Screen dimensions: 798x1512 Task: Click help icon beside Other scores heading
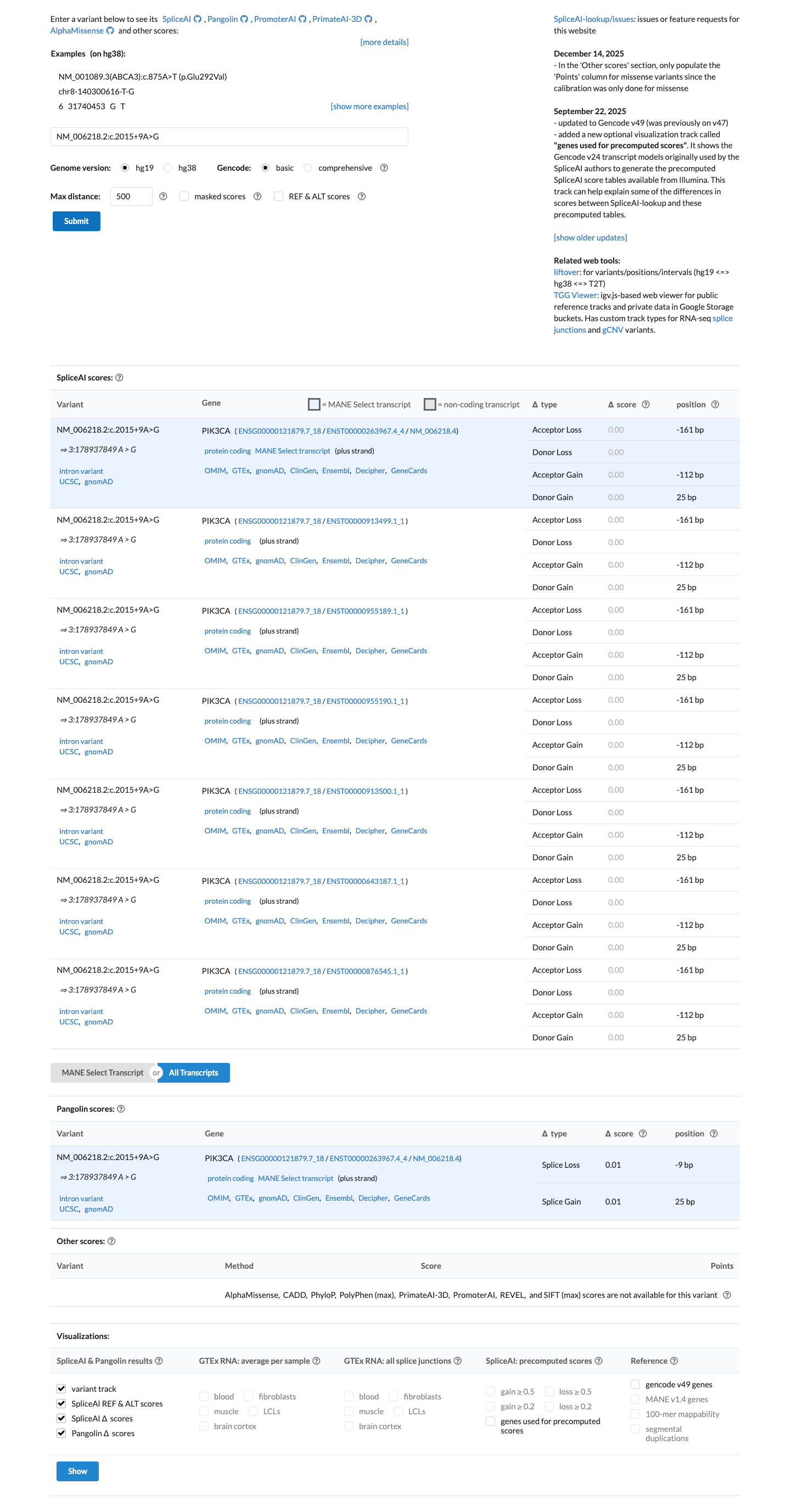pos(111,1241)
